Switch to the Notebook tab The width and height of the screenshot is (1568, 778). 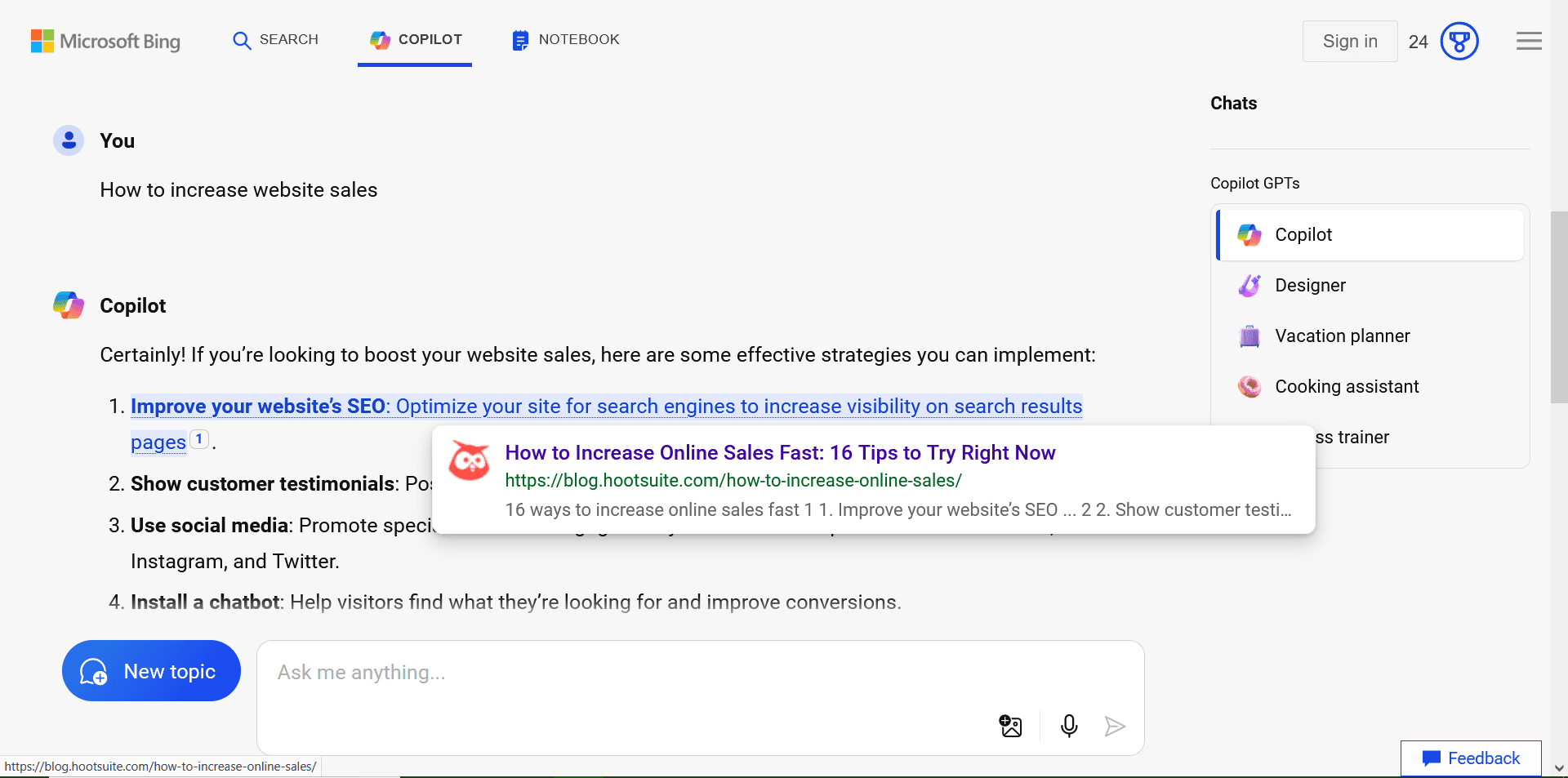coord(565,40)
